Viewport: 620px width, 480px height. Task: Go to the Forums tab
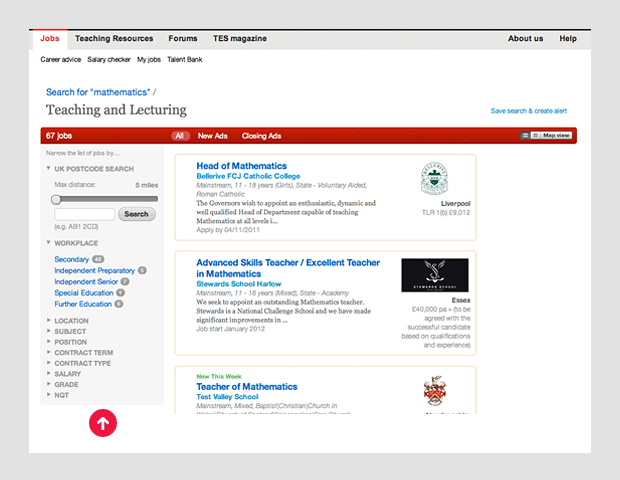(183, 39)
